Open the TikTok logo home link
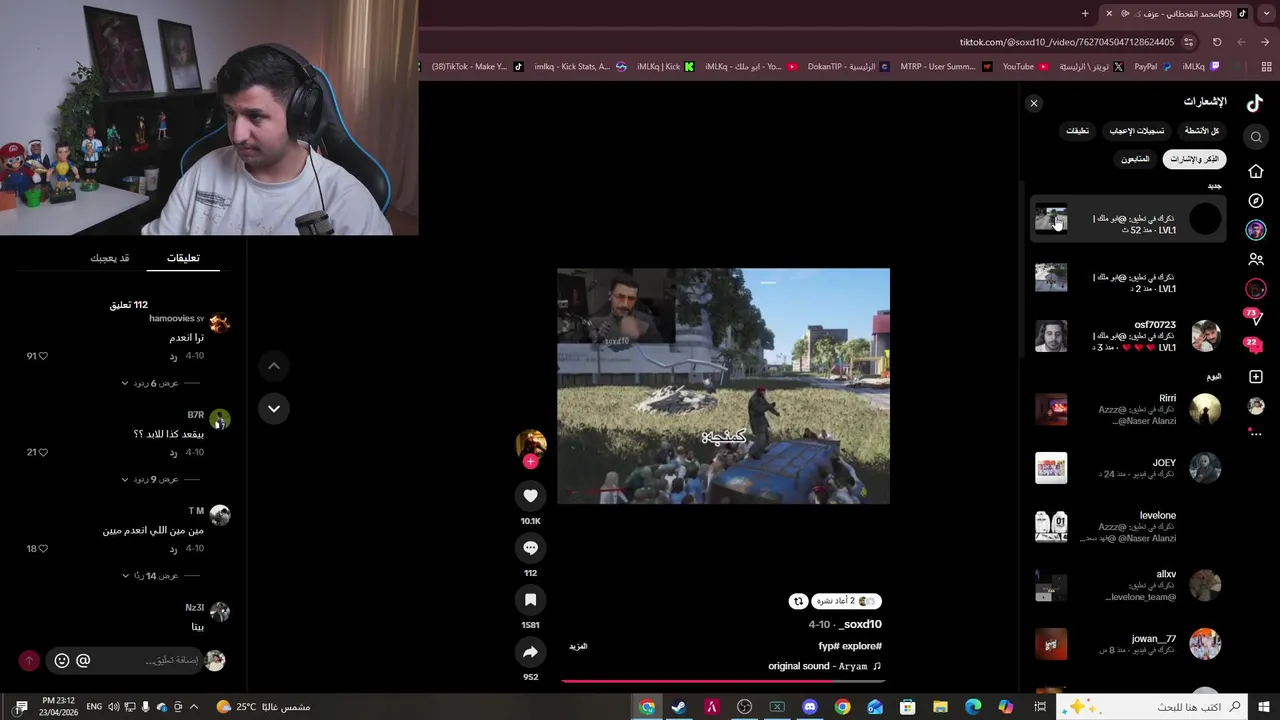The image size is (1280, 720). point(1255,102)
